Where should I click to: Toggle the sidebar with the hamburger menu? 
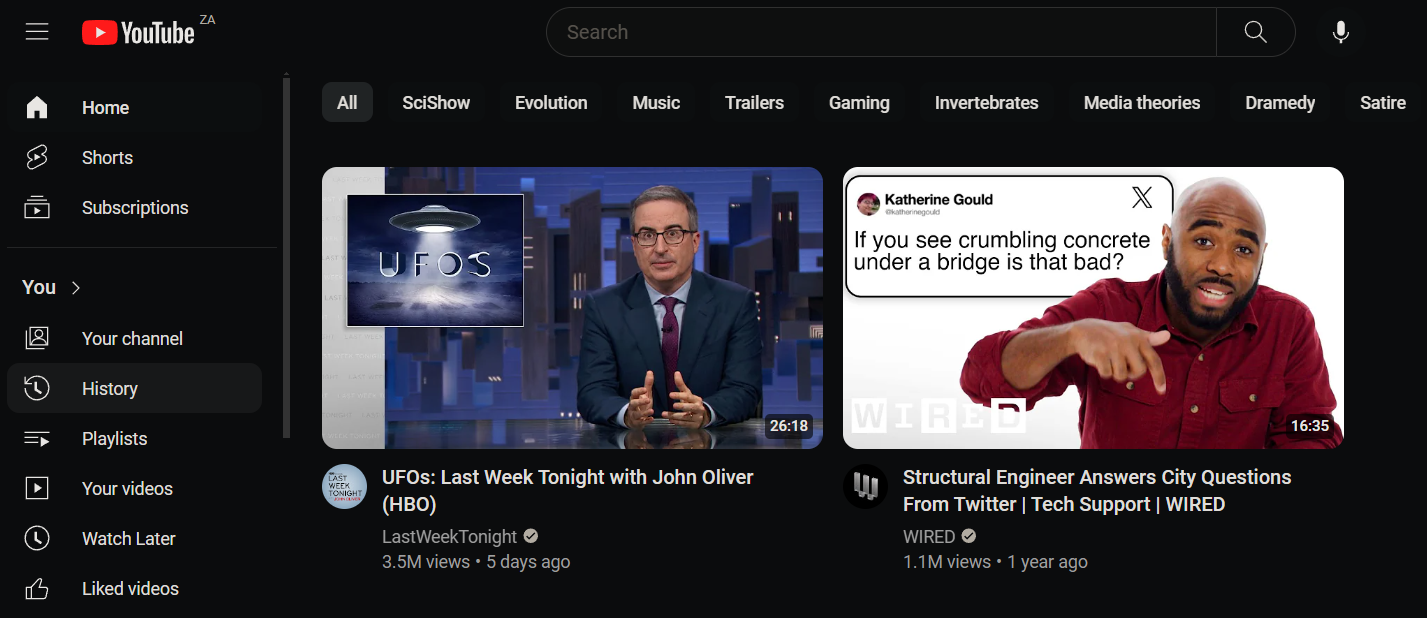click(x=37, y=31)
